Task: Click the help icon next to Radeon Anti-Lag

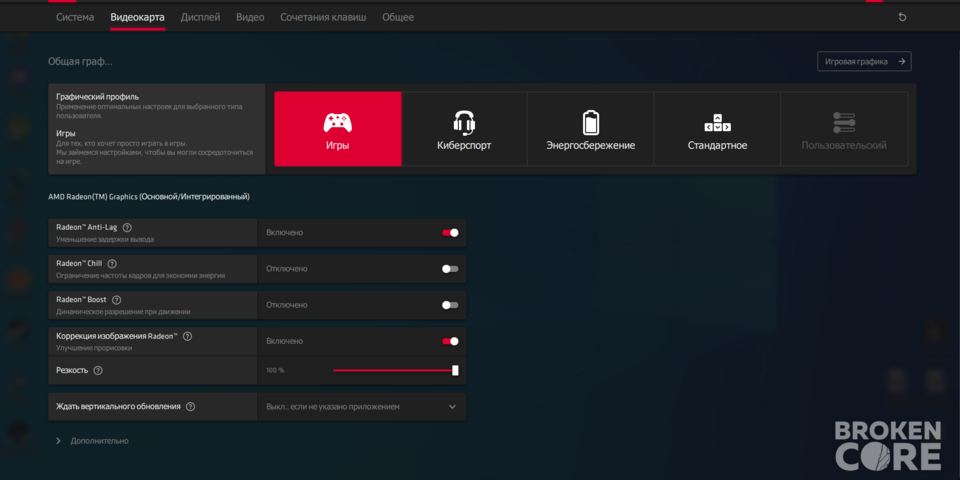Action: tap(127, 227)
